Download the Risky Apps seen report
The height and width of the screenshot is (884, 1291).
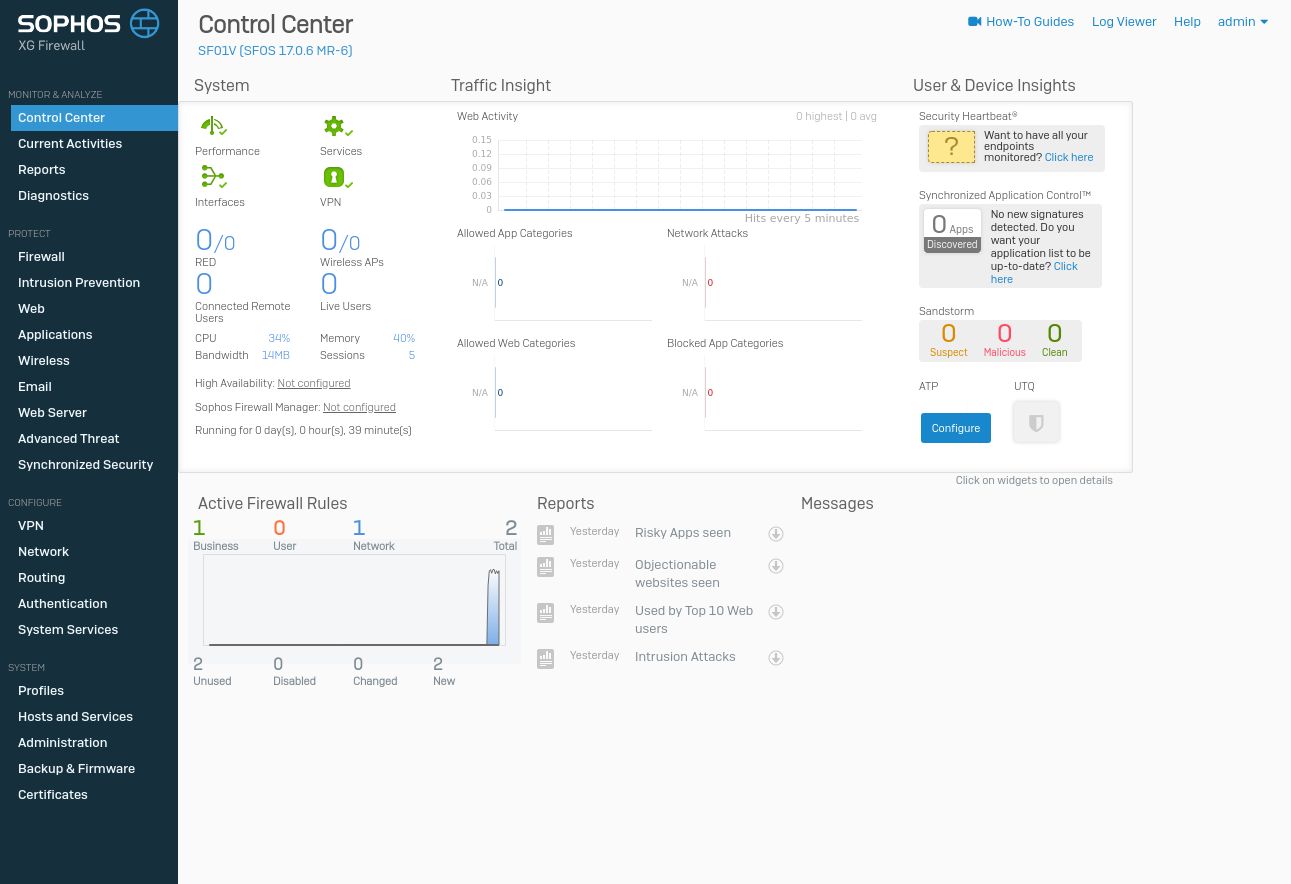pyautogui.click(x=775, y=533)
